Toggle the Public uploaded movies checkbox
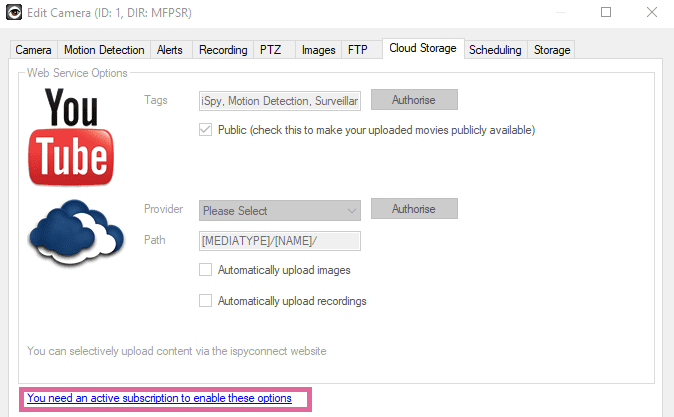674x417 pixels. click(205, 130)
